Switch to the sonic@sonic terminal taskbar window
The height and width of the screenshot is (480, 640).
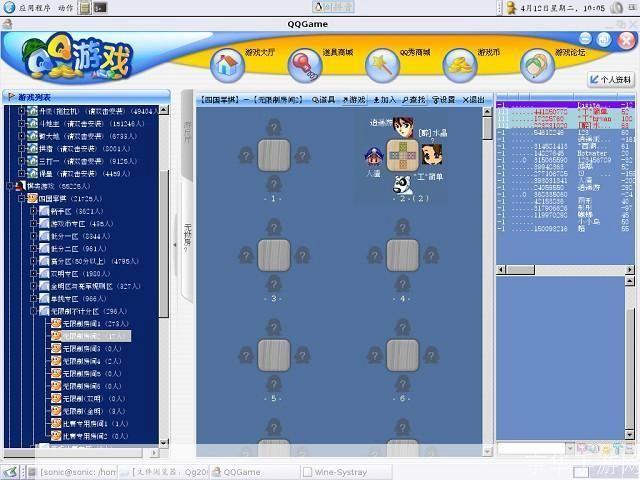pyautogui.click(x=73, y=472)
